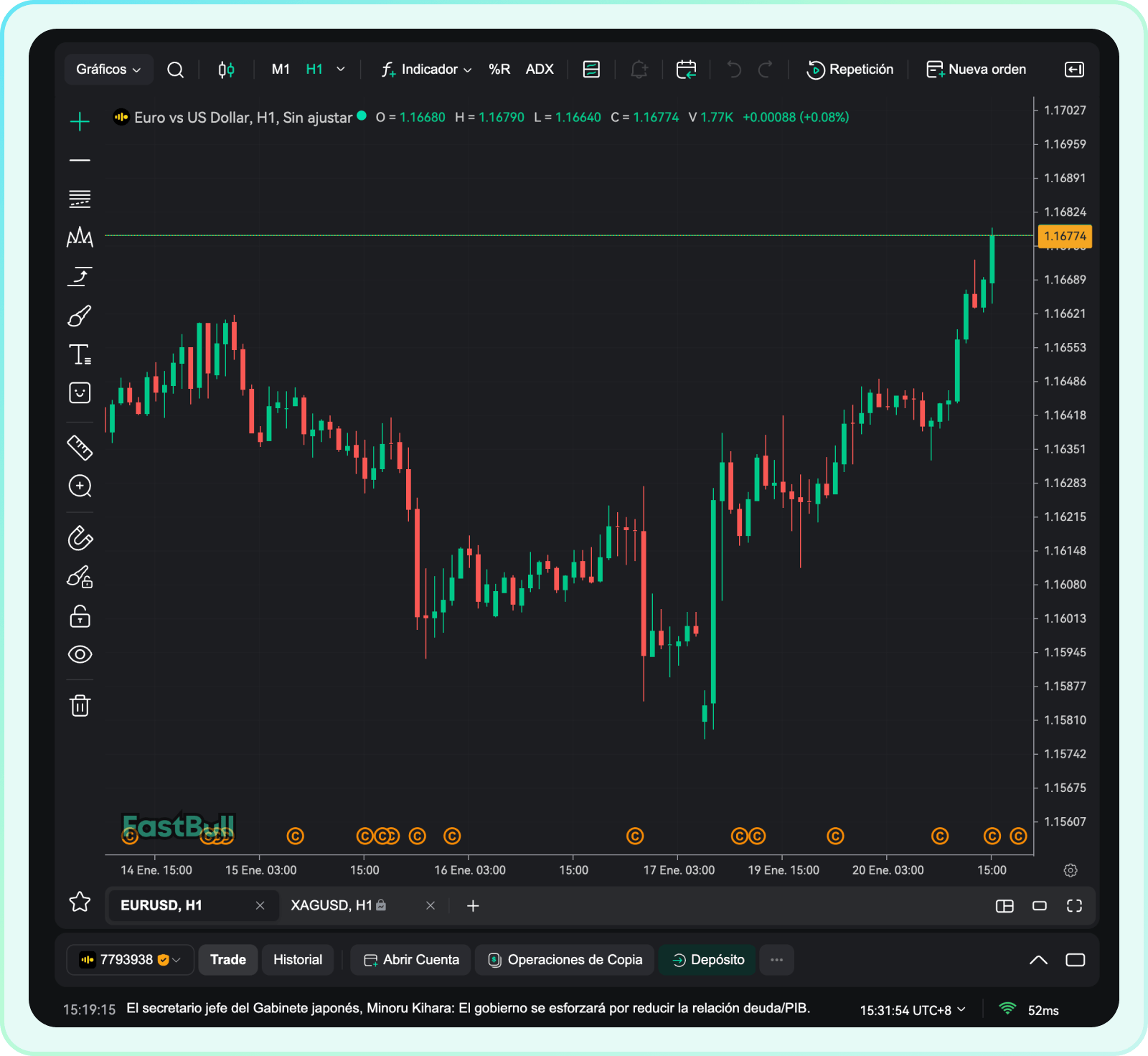The image size is (1148, 1056).
Task: Open the chart candlestick style icon
Action: (226, 70)
